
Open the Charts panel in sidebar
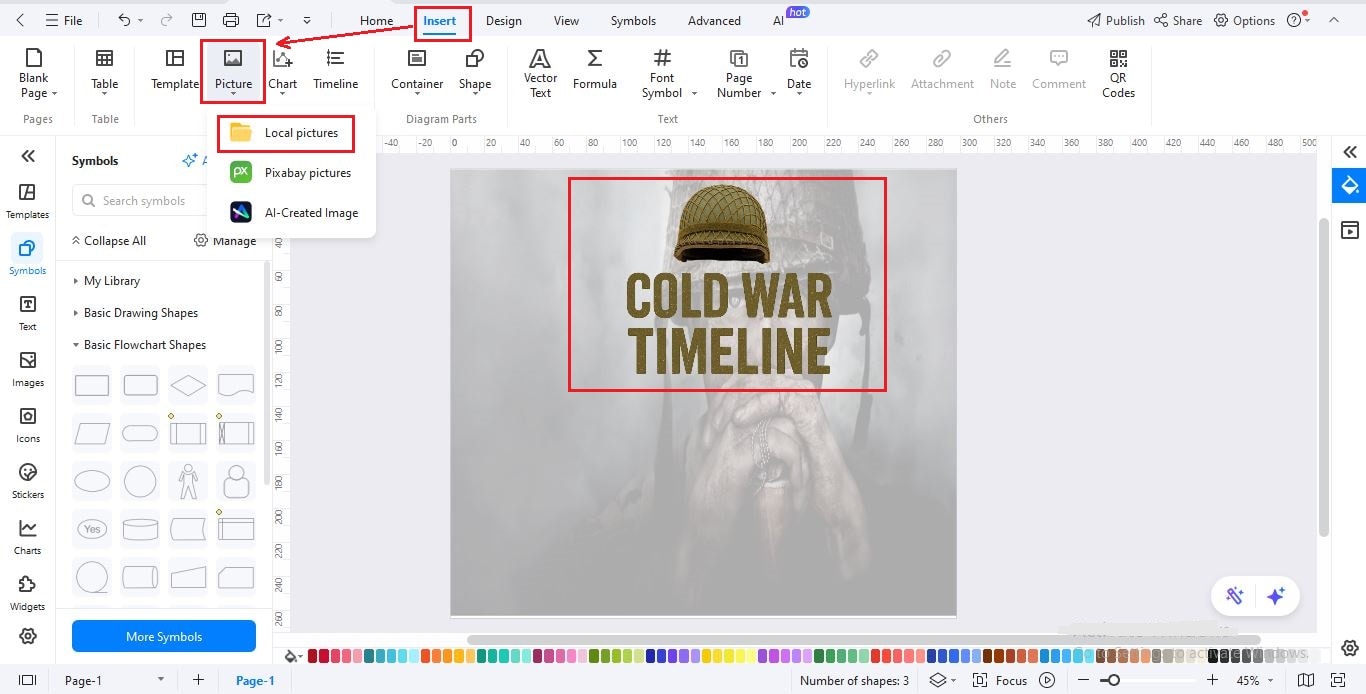(27, 536)
